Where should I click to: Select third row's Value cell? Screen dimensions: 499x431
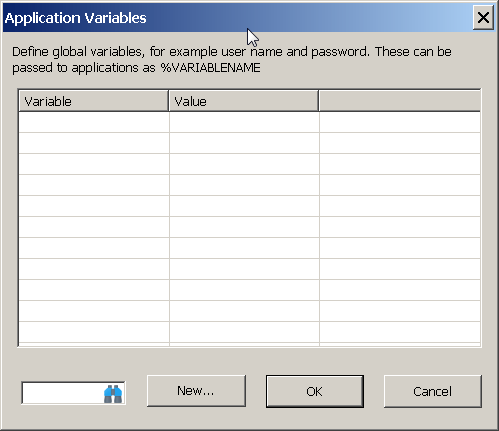(x=244, y=164)
